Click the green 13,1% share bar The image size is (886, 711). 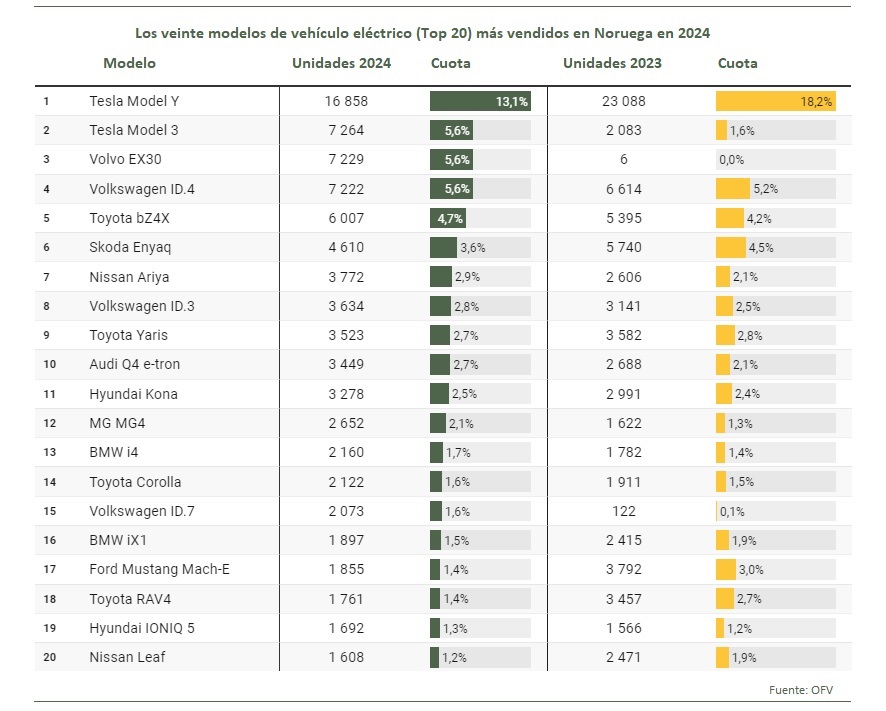pos(480,101)
